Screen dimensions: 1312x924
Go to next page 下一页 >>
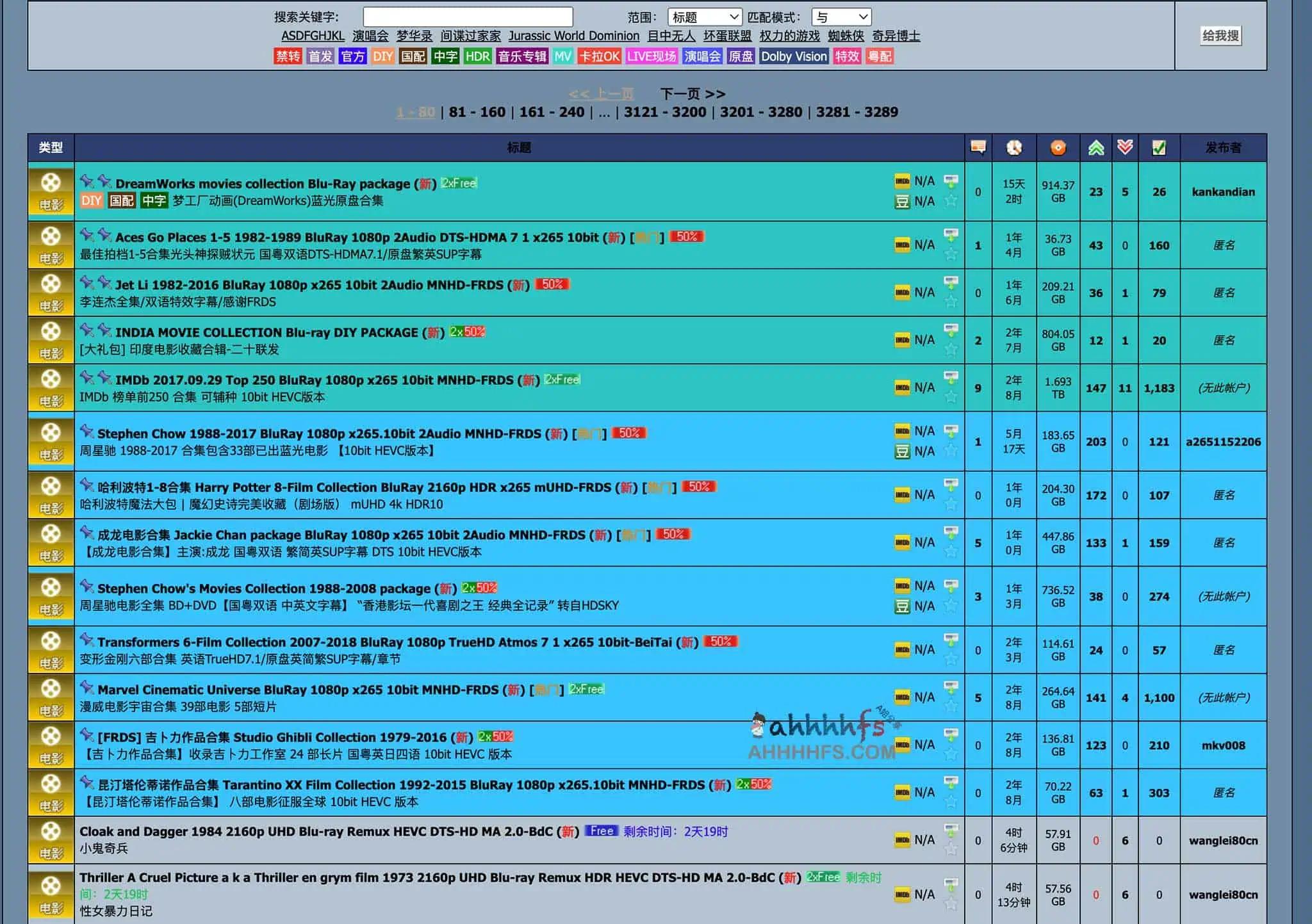pos(693,94)
